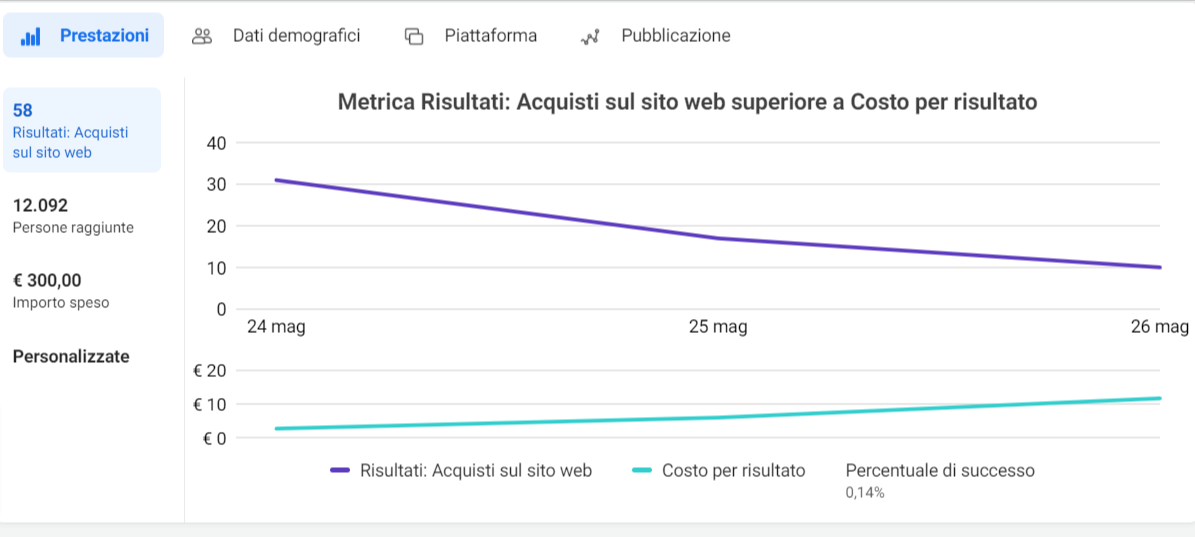Switch to the Dati demografici tab label
Image resolution: width=1195 pixels, height=537 pixels.
(x=296, y=36)
